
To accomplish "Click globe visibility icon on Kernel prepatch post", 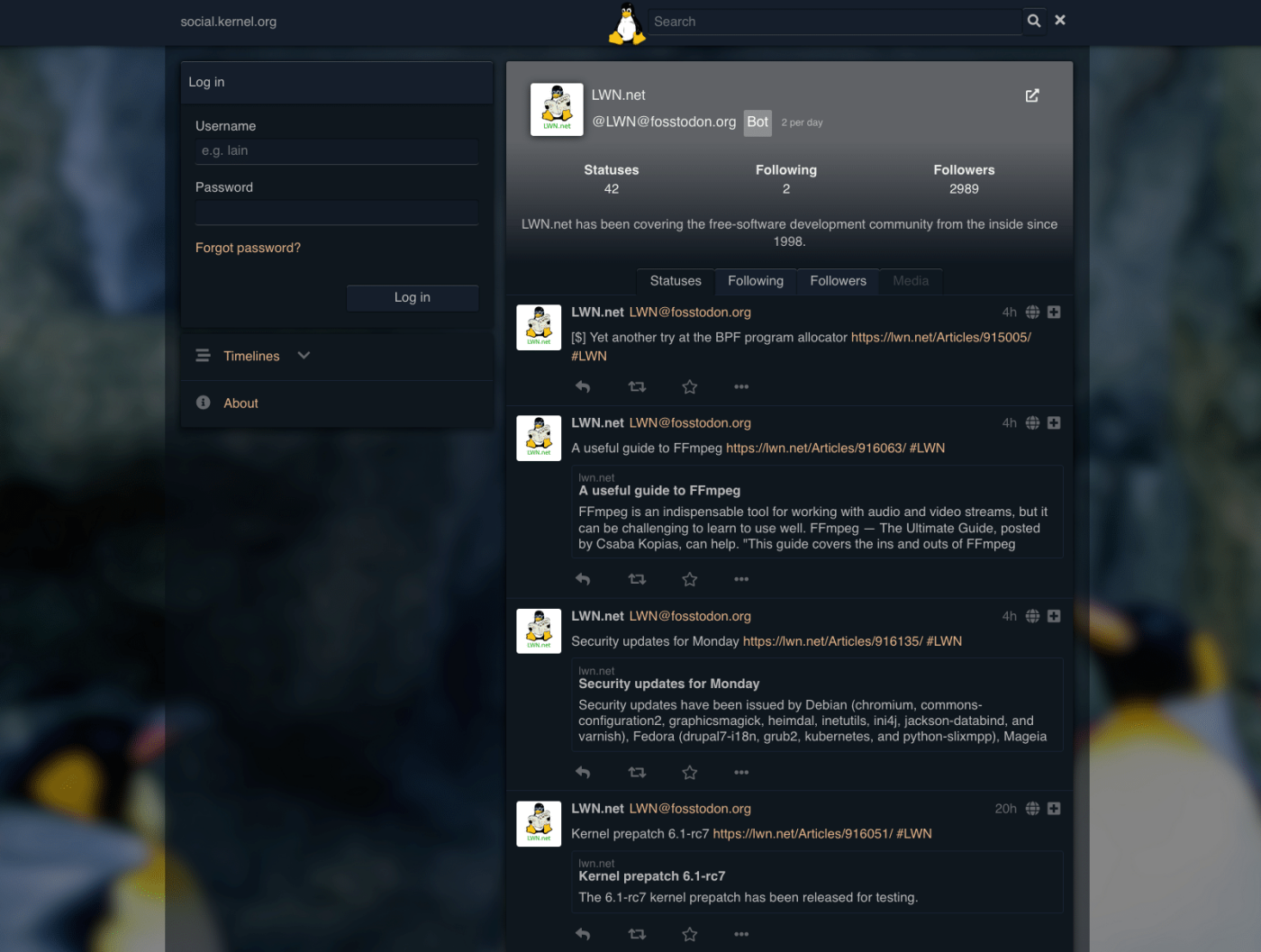I will 1032,809.
